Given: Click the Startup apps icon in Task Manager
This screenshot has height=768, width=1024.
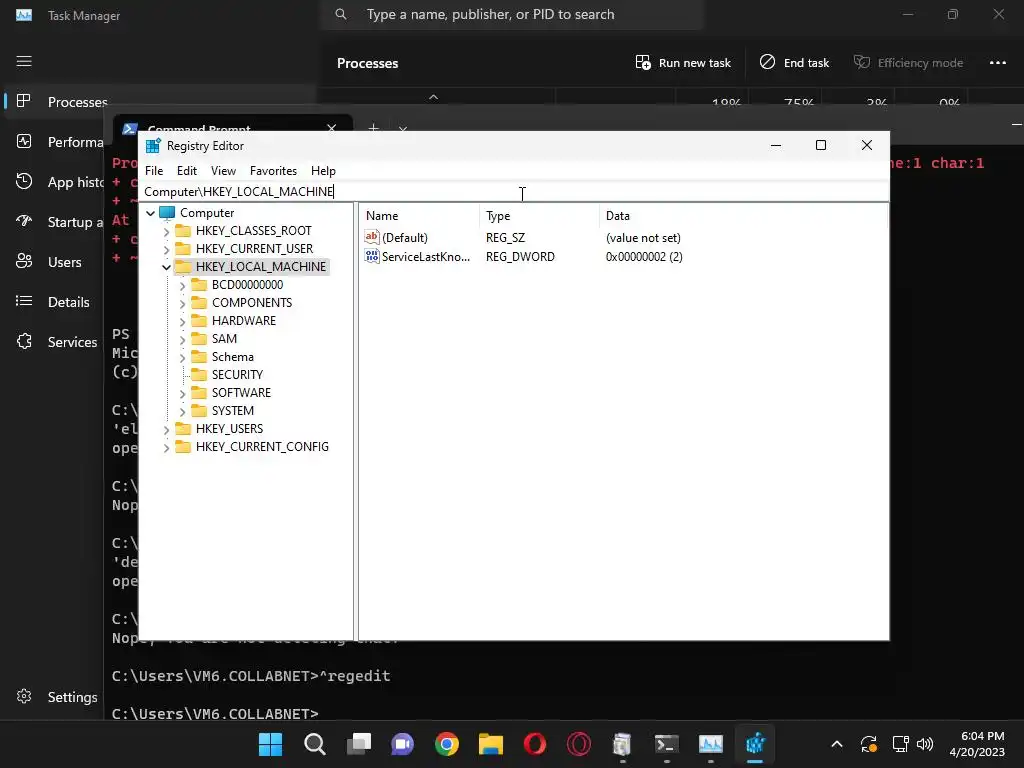Looking at the screenshot, I should pos(24,221).
